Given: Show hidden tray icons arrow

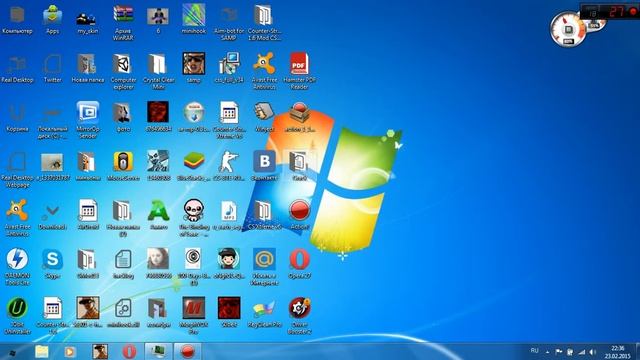Looking at the screenshot, I should [548, 352].
